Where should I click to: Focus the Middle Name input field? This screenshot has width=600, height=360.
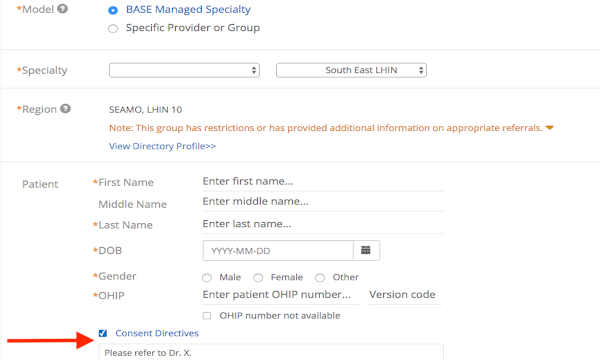pos(323,202)
